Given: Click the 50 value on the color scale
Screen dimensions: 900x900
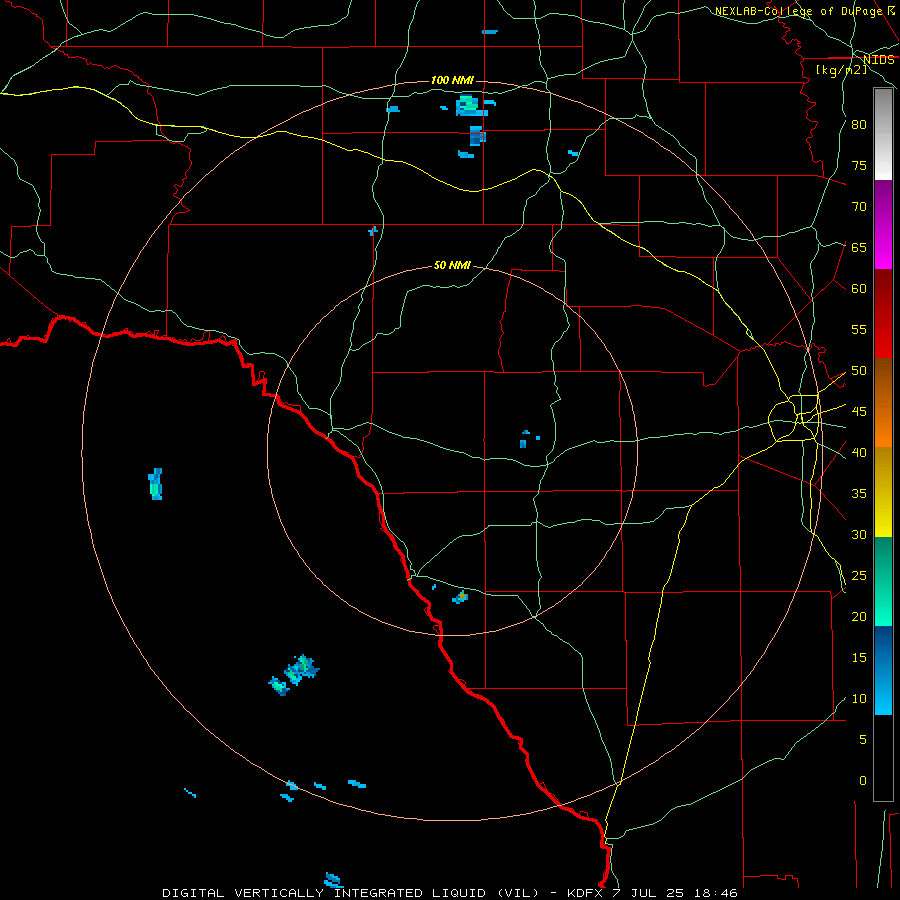Looking at the screenshot, I should [859, 371].
